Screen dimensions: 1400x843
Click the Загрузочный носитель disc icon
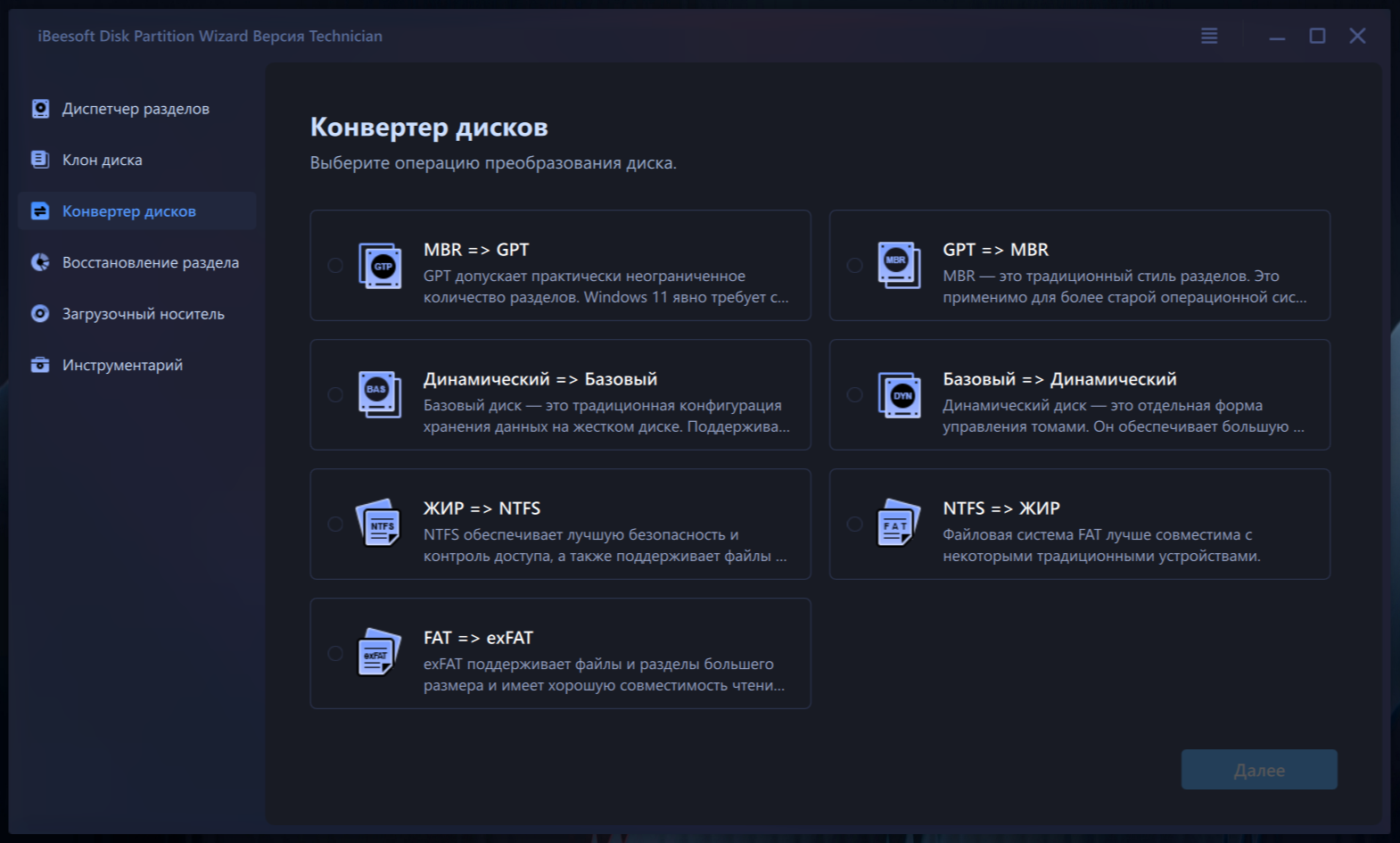coord(40,314)
